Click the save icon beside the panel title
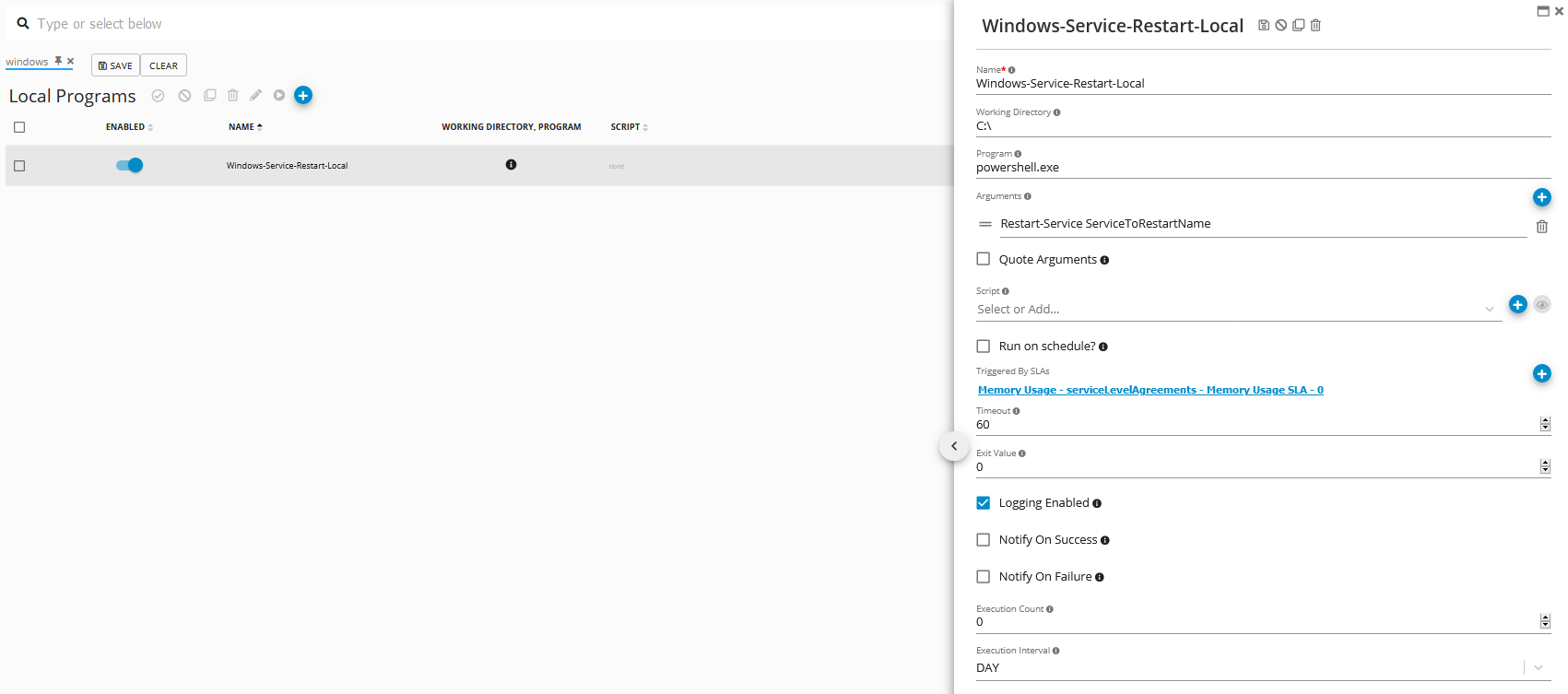 tap(1264, 26)
